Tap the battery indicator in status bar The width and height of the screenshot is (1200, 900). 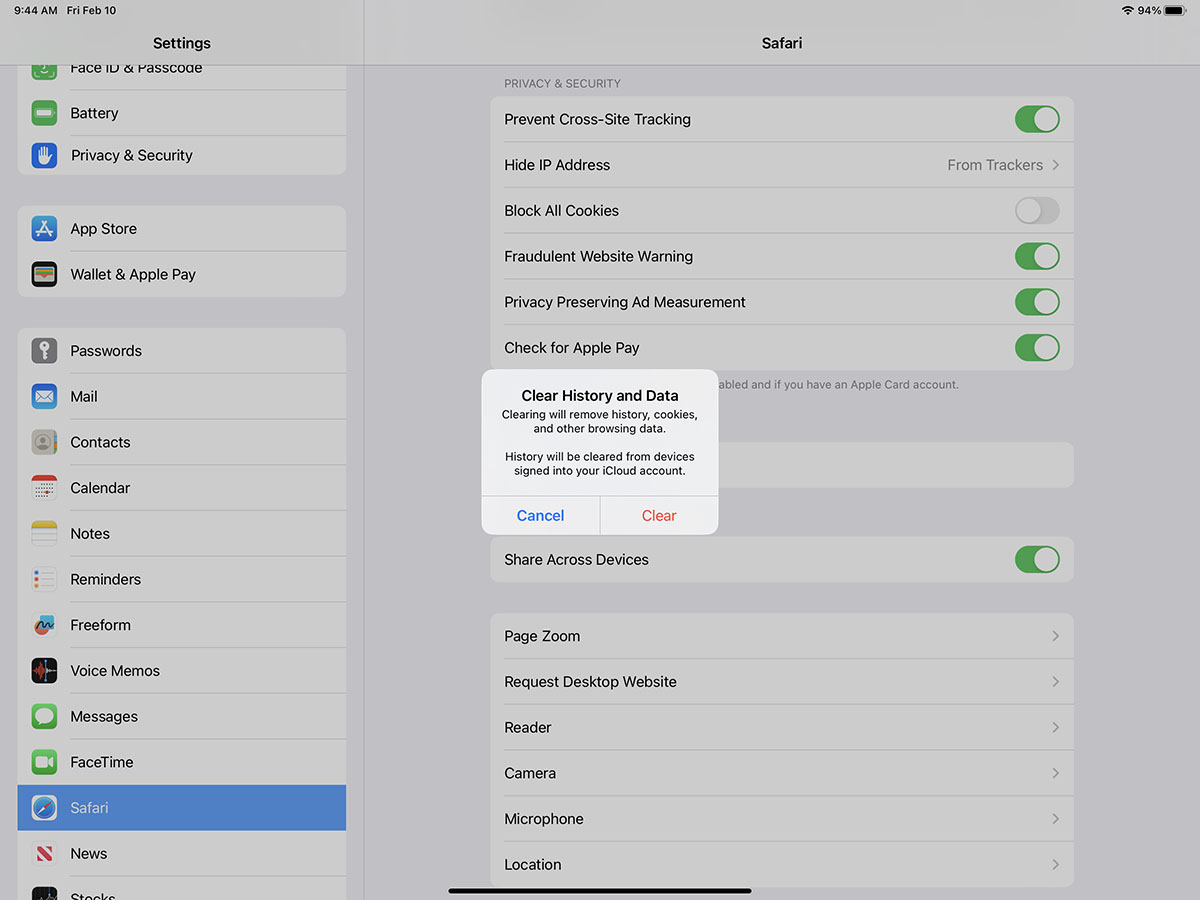[x=1177, y=10]
